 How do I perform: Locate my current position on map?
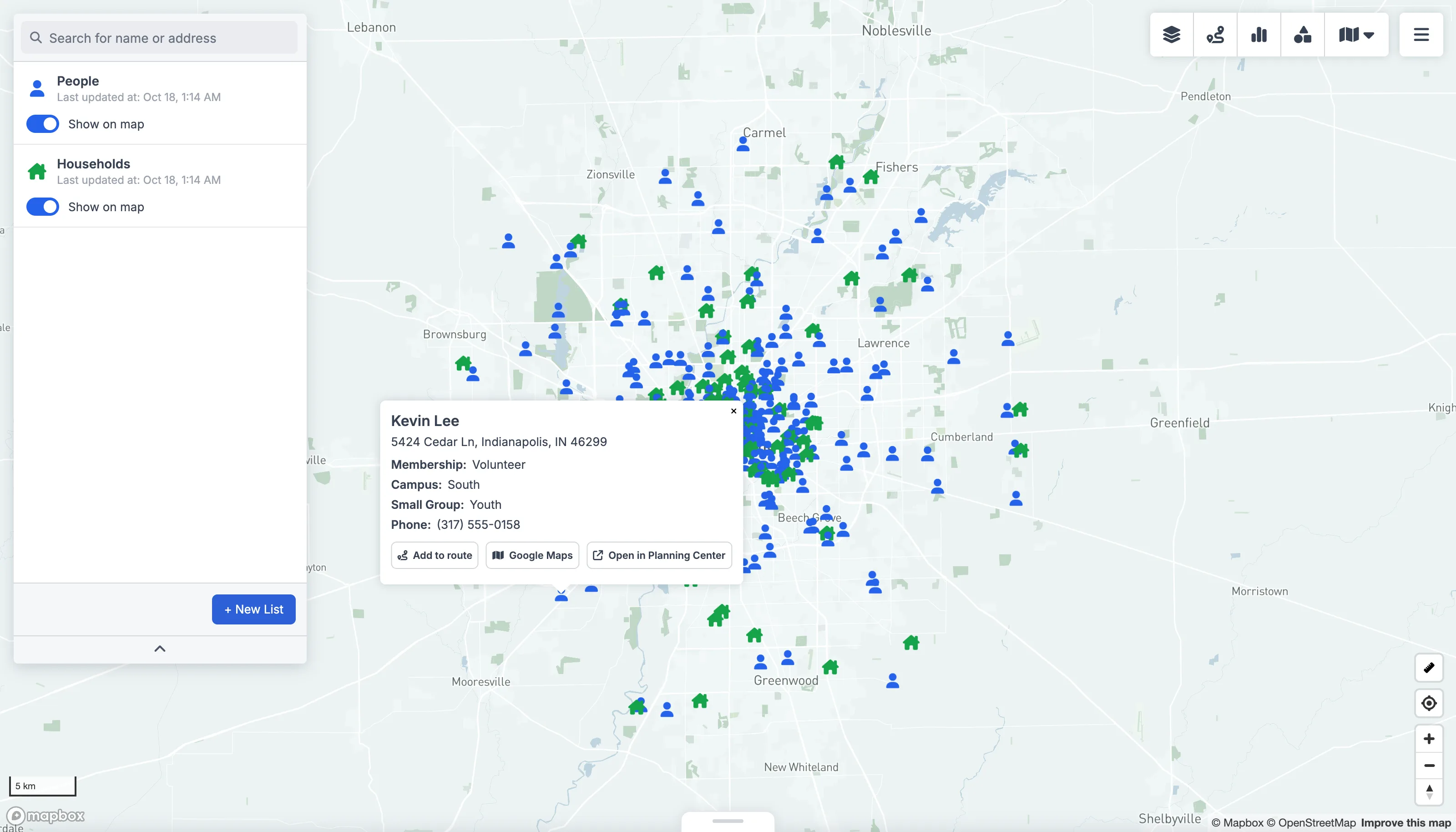(1429, 703)
